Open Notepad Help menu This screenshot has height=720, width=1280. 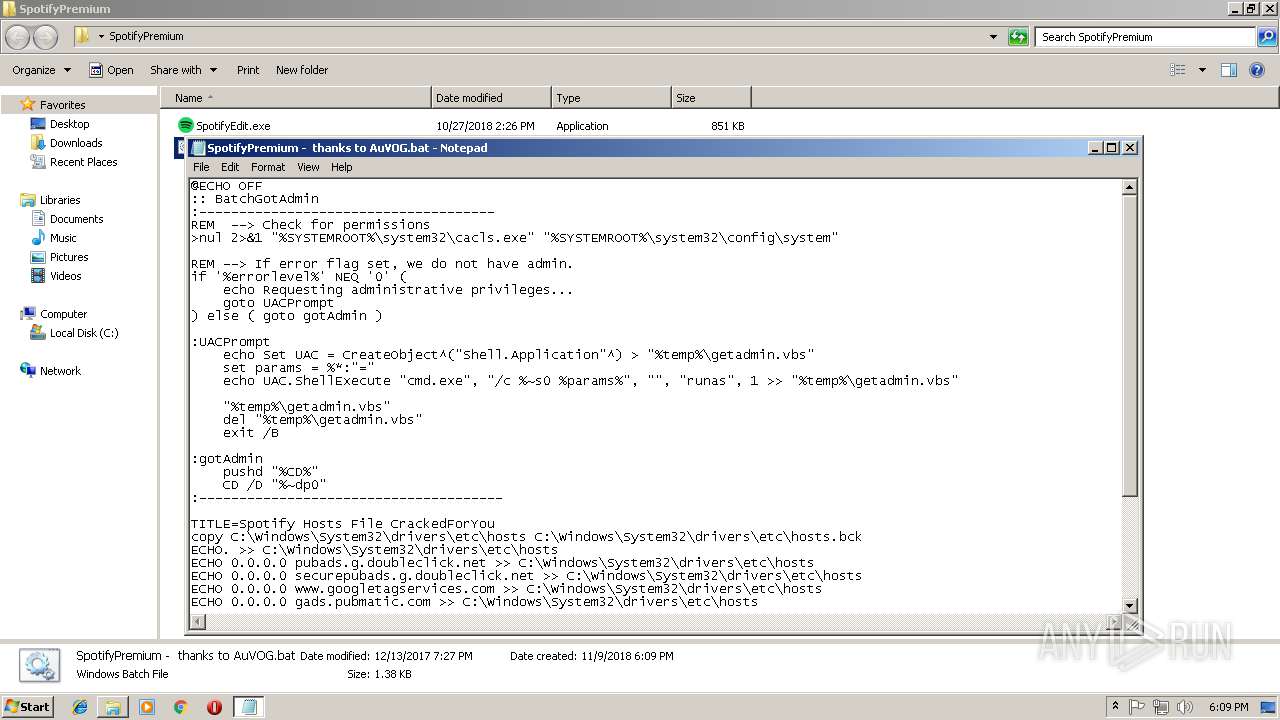[x=342, y=167]
